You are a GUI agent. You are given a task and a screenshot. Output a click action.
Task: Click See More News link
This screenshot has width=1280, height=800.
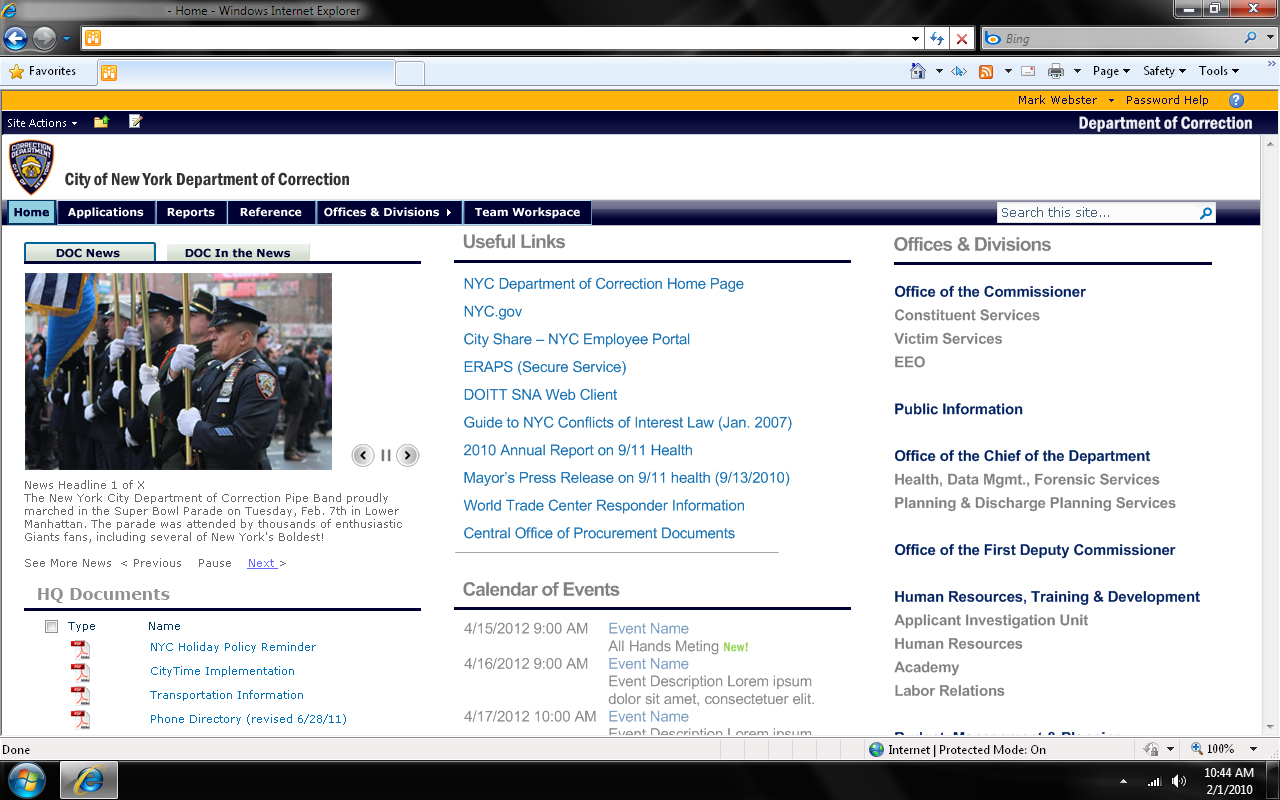click(68, 563)
